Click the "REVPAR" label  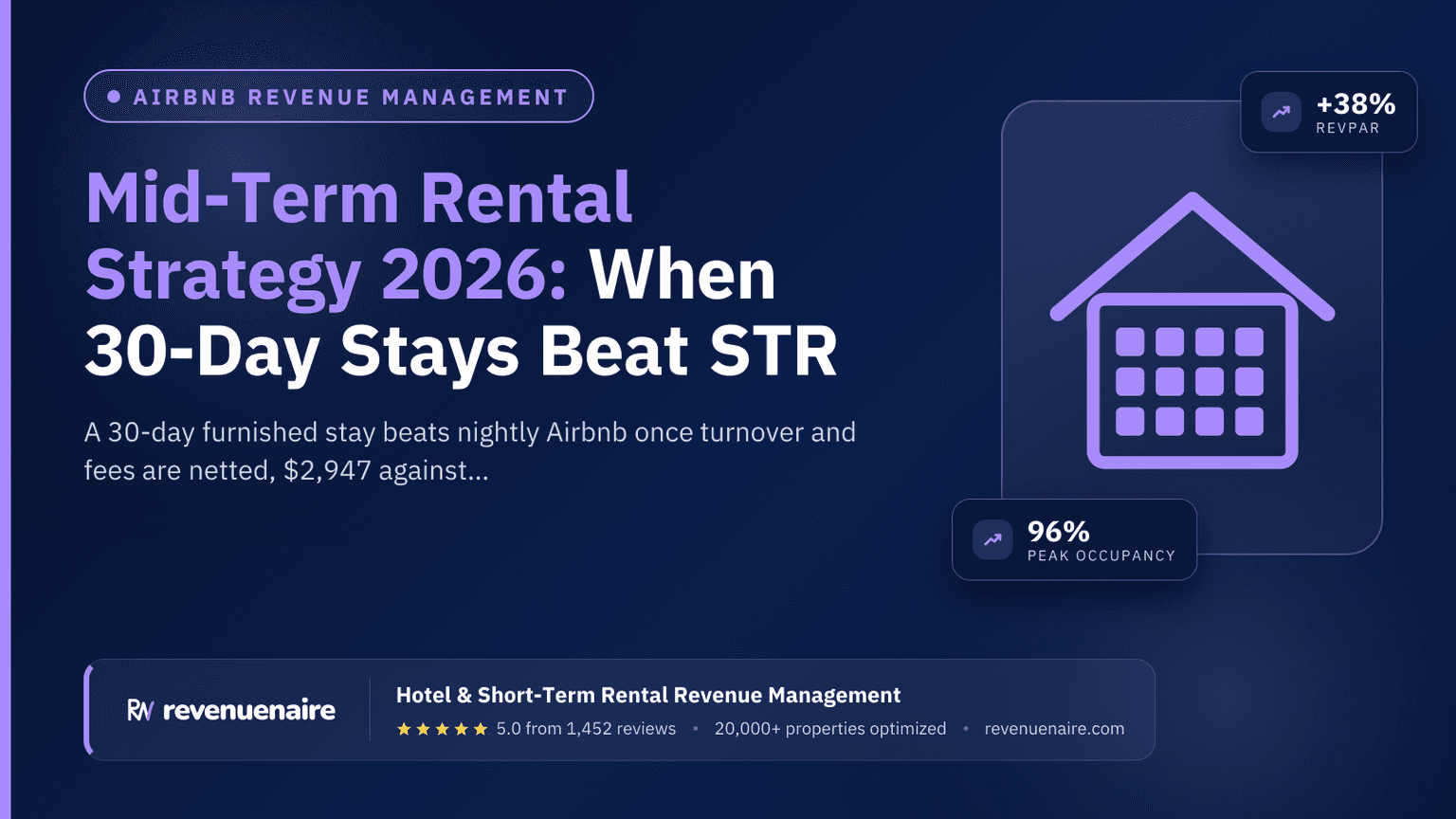(x=1348, y=128)
